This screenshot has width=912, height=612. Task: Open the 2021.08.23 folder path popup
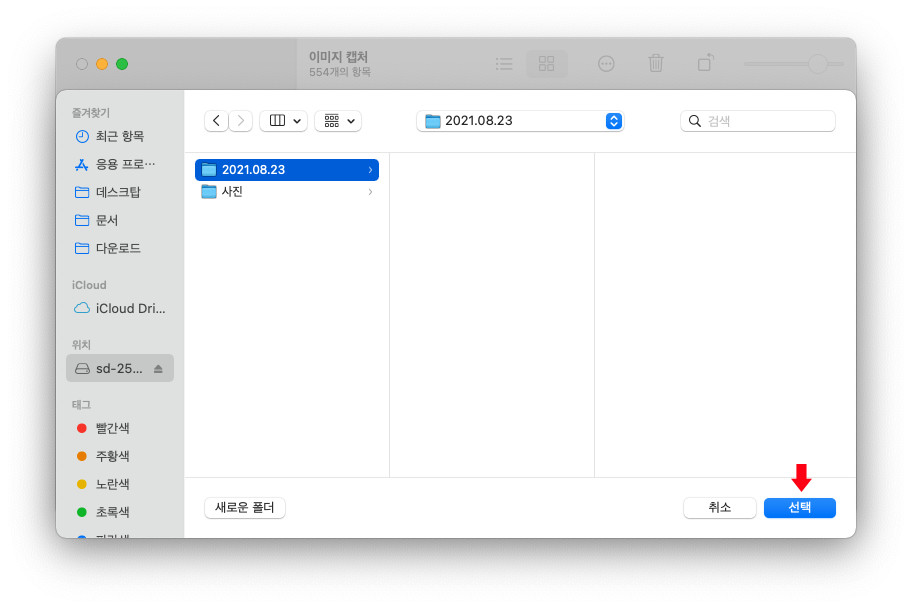click(x=520, y=121)
